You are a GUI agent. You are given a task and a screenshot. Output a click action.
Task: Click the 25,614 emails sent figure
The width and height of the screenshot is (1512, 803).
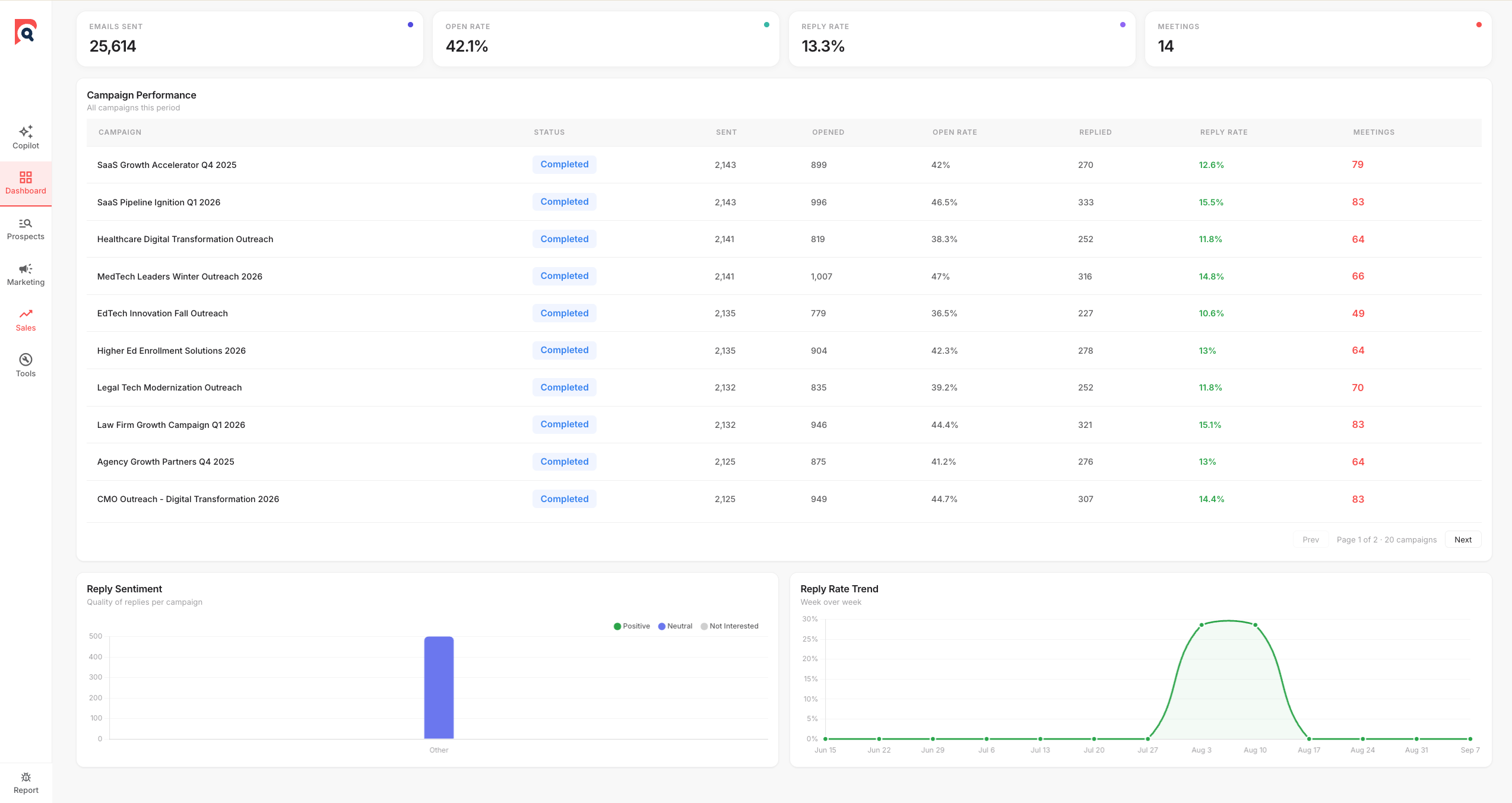click(x=113, y=46)
